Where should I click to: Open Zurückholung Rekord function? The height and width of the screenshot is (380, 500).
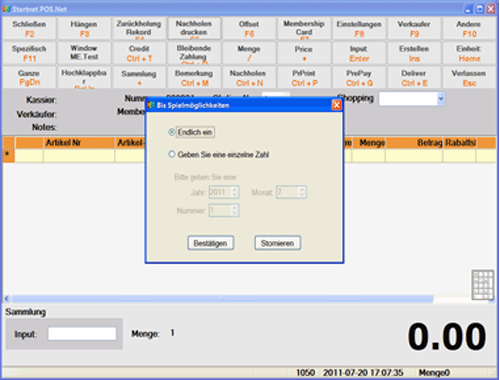(139, 29)
